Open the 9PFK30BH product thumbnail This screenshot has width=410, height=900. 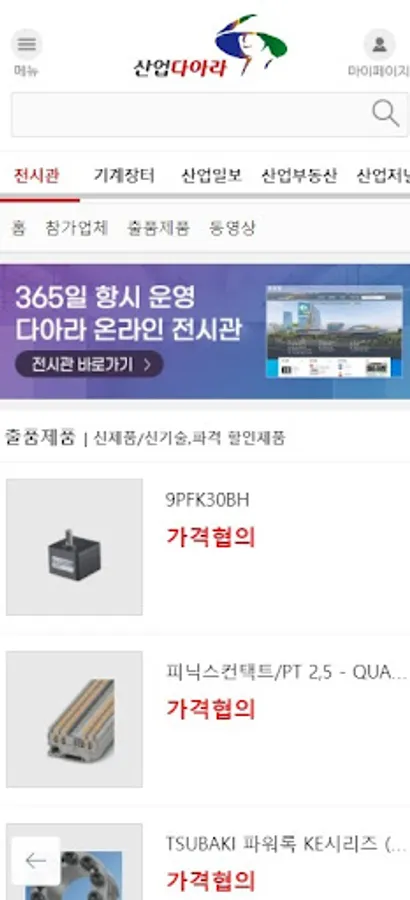(74, 547)
